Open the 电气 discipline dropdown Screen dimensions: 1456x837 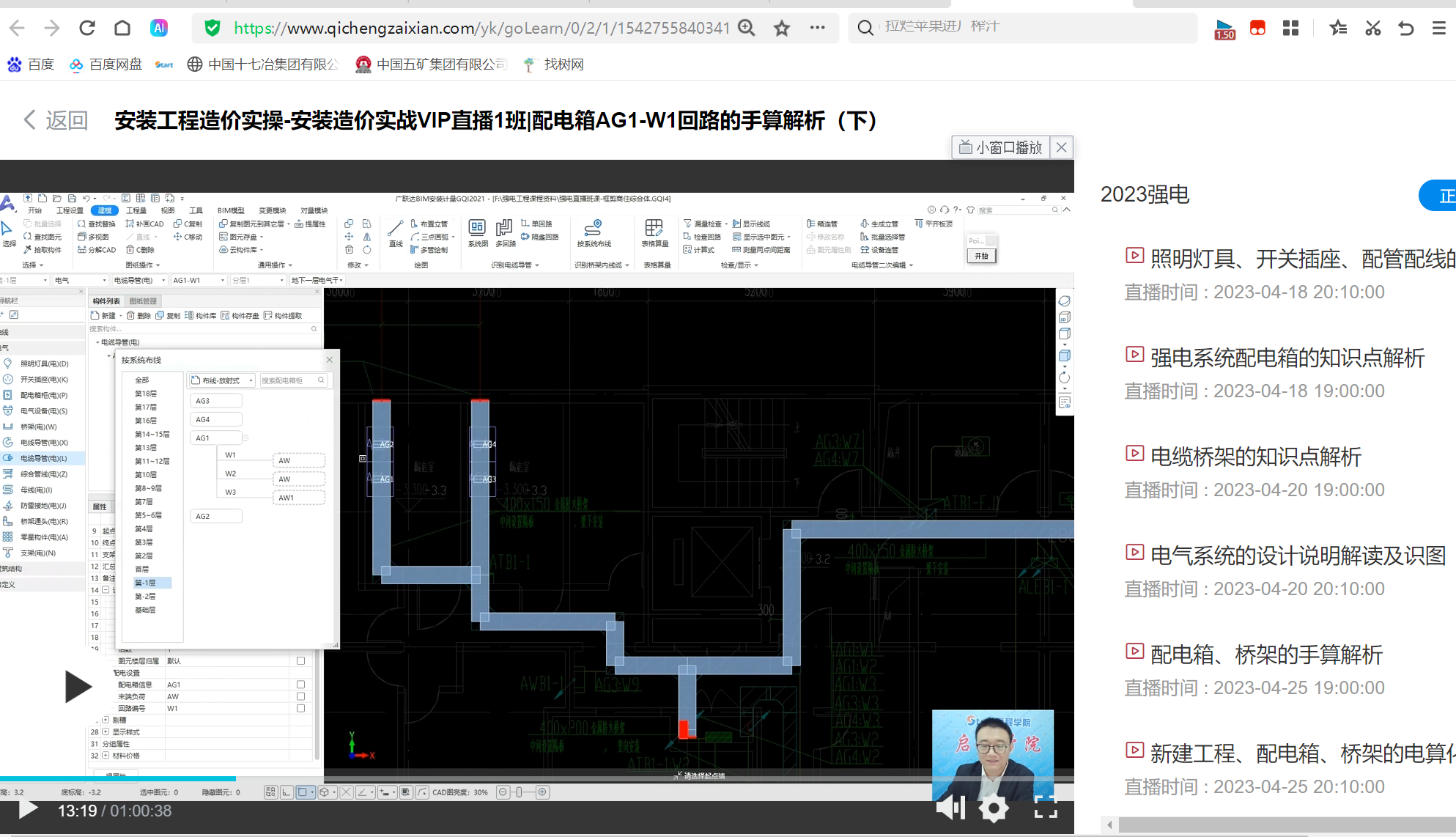click(x=80, y=280)
